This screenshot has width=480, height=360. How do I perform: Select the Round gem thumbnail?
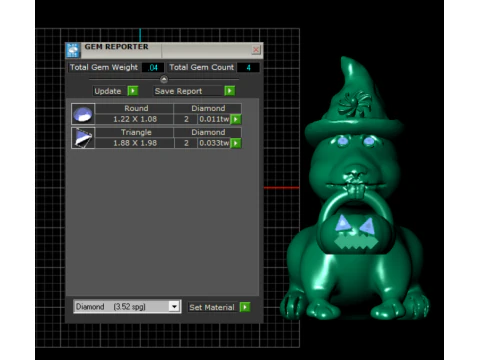(x=83, y=114)
